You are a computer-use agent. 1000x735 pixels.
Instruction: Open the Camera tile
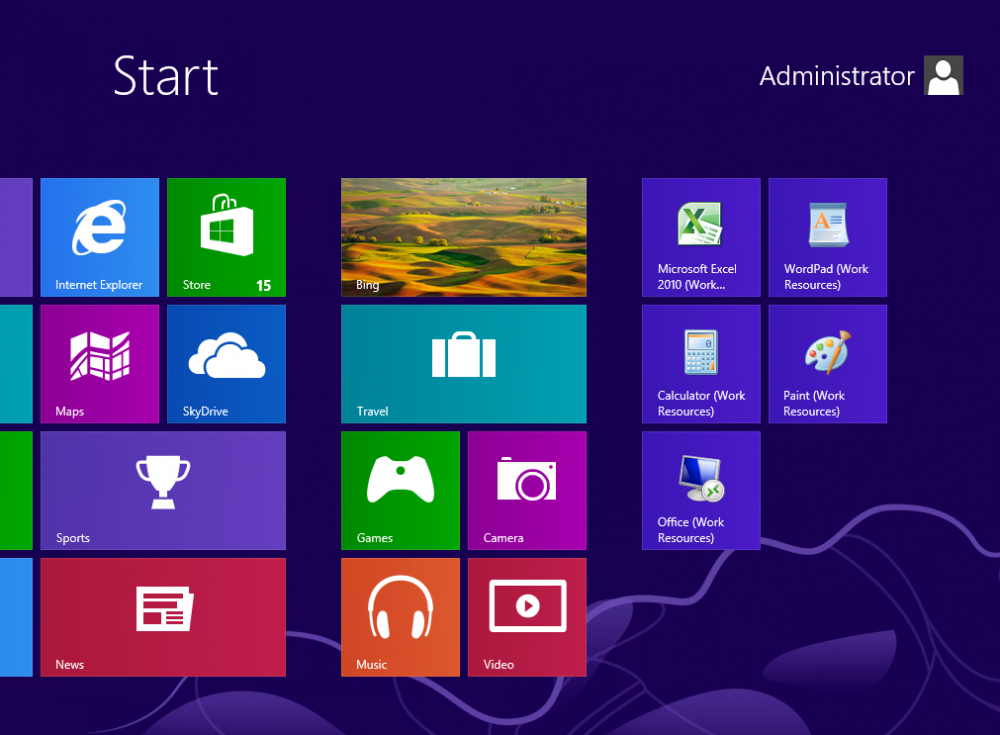(527, 491)
